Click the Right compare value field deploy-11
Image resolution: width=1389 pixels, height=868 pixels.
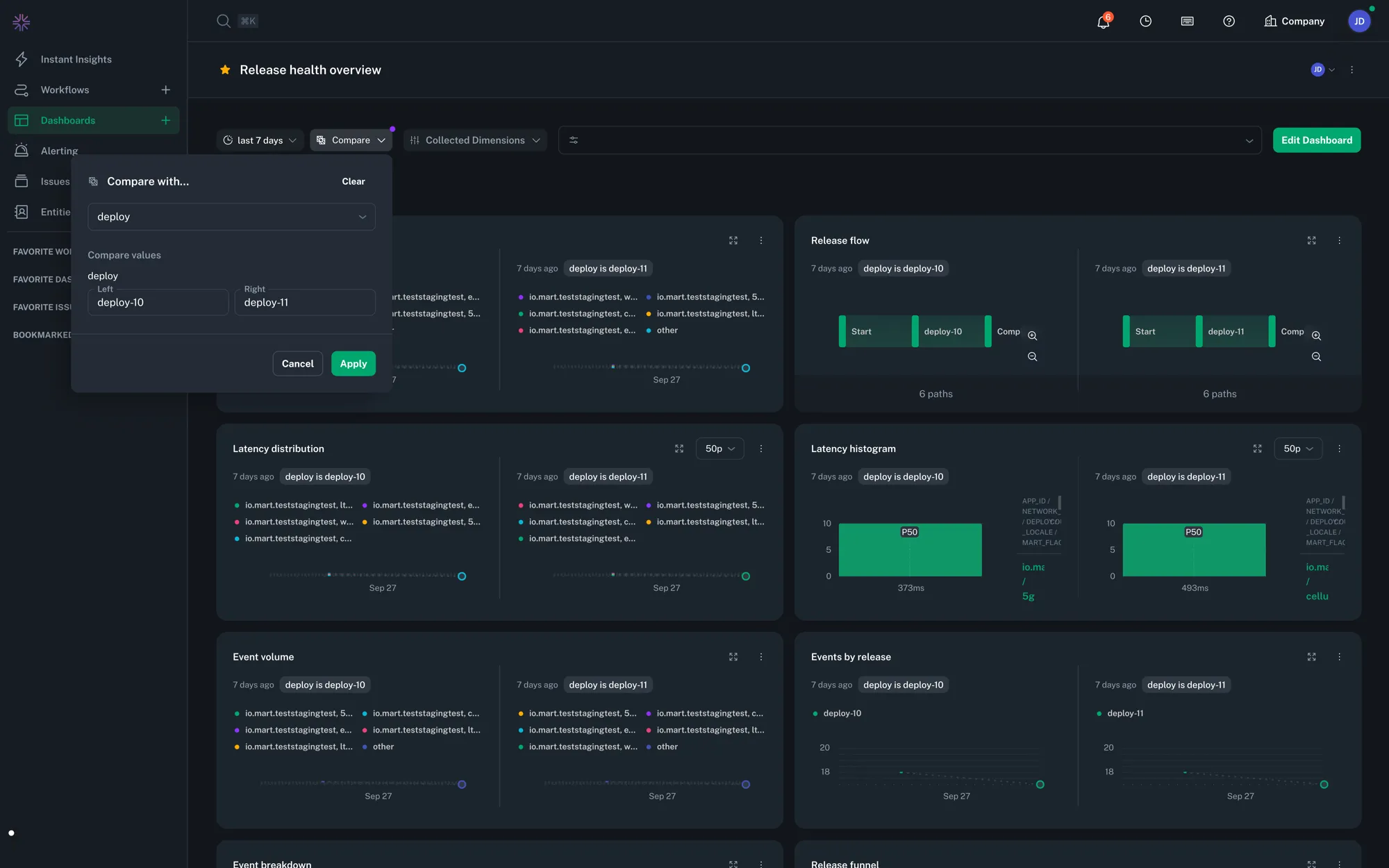point(305,302)
